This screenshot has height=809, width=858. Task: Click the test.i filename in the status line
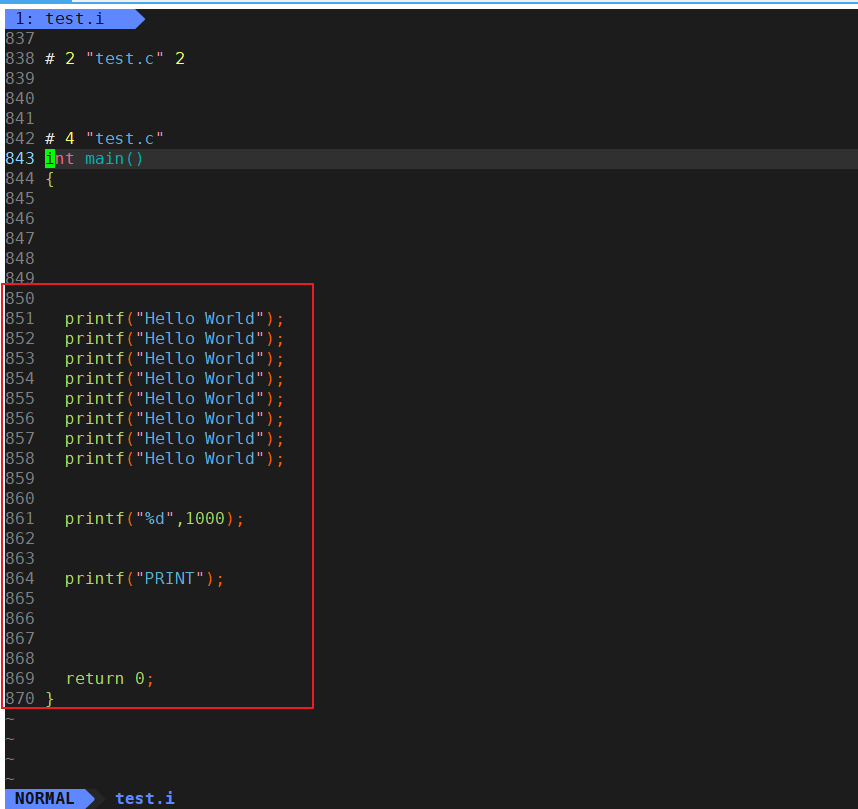point(144,798)
